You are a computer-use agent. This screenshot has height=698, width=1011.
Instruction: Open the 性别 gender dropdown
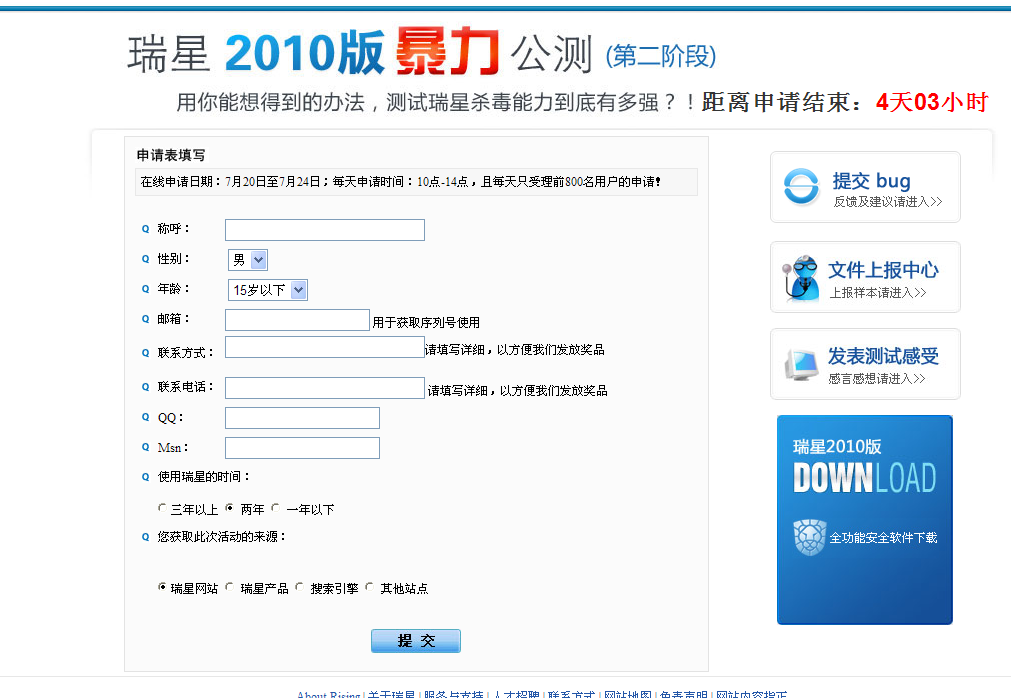pos(248,260)
